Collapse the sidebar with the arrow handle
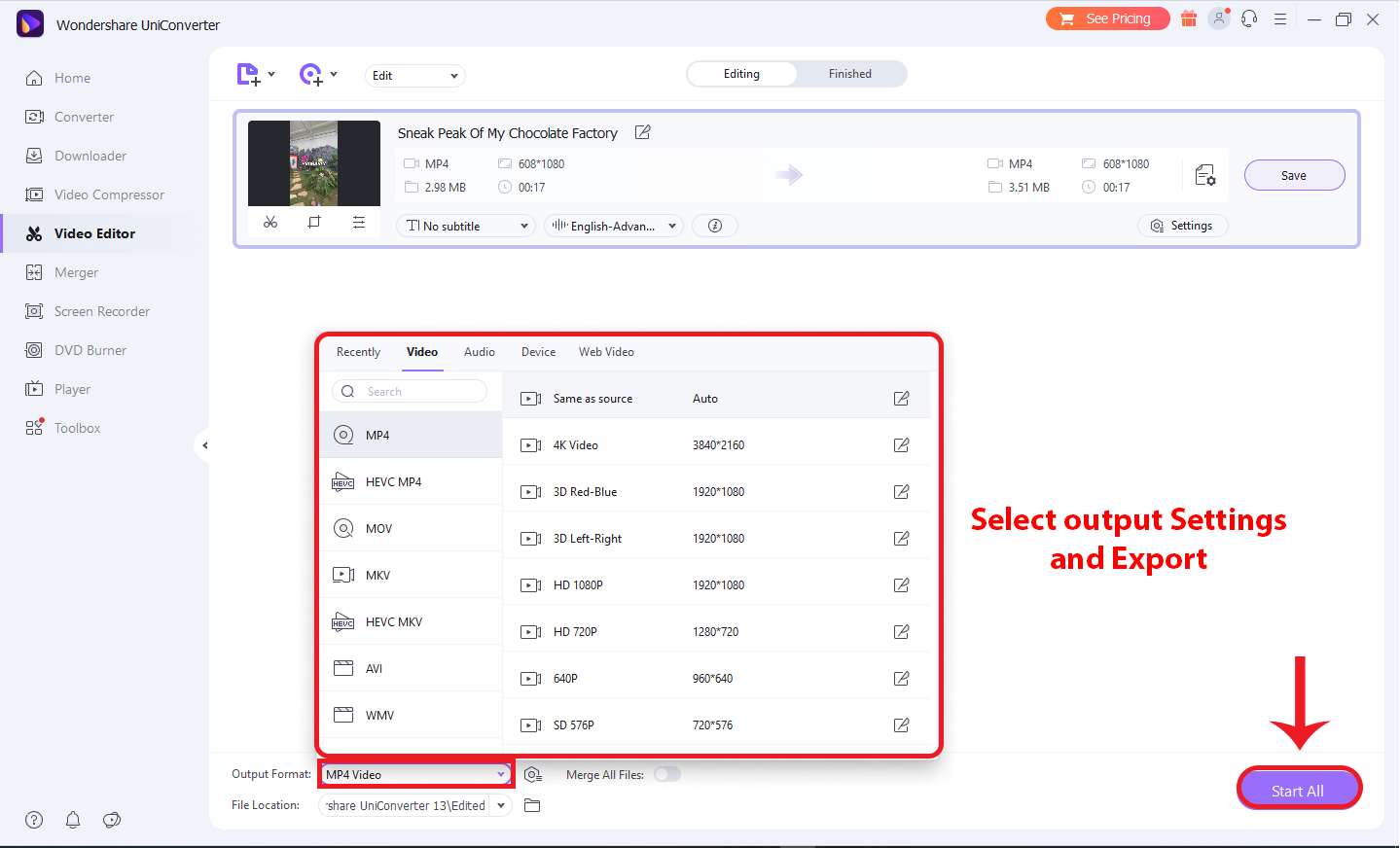Viewport: 1400px width, 848px height. (x=203, y=445)
